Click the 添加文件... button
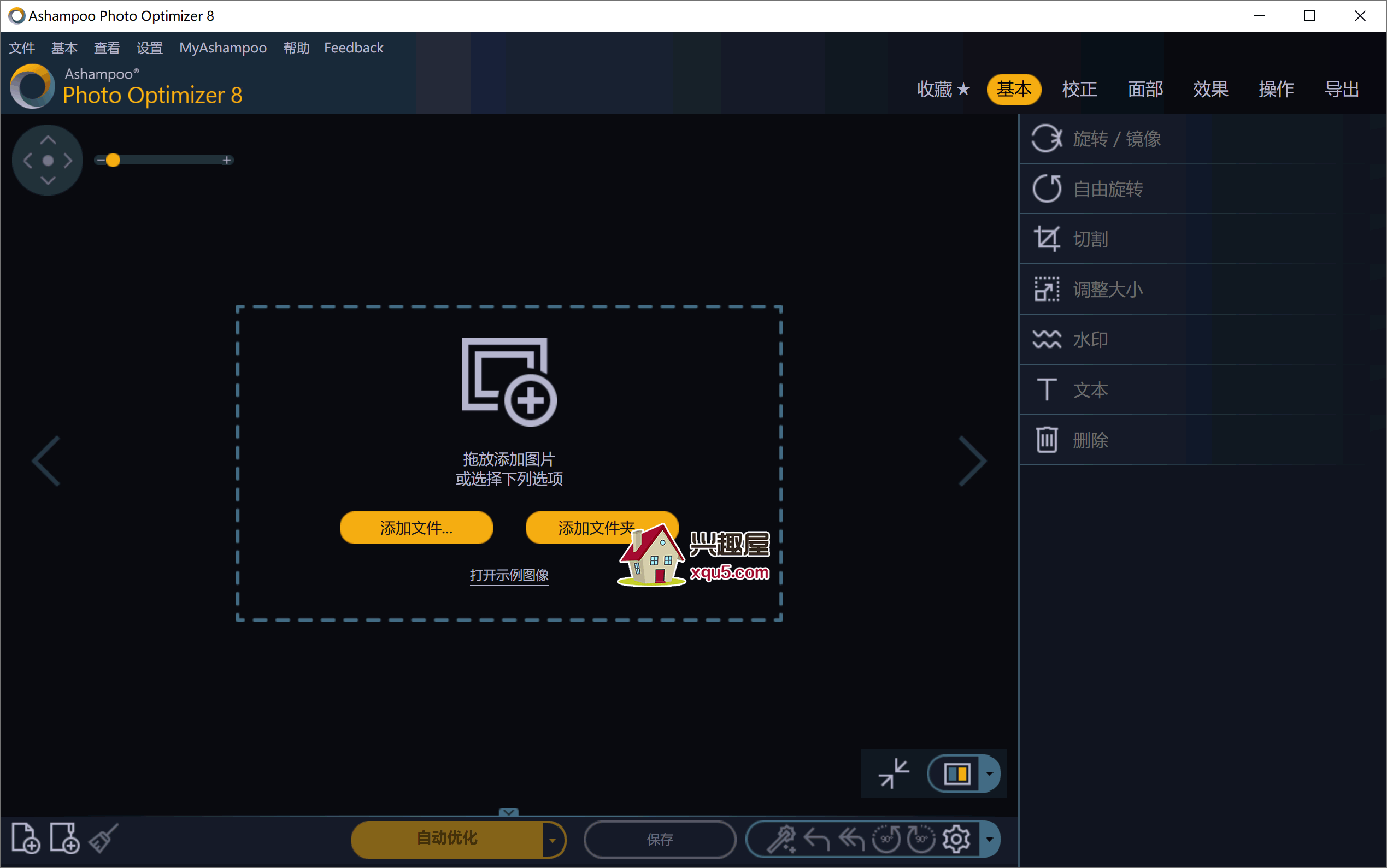Viewport: 1387px width, 868px height. coord(416,528)
